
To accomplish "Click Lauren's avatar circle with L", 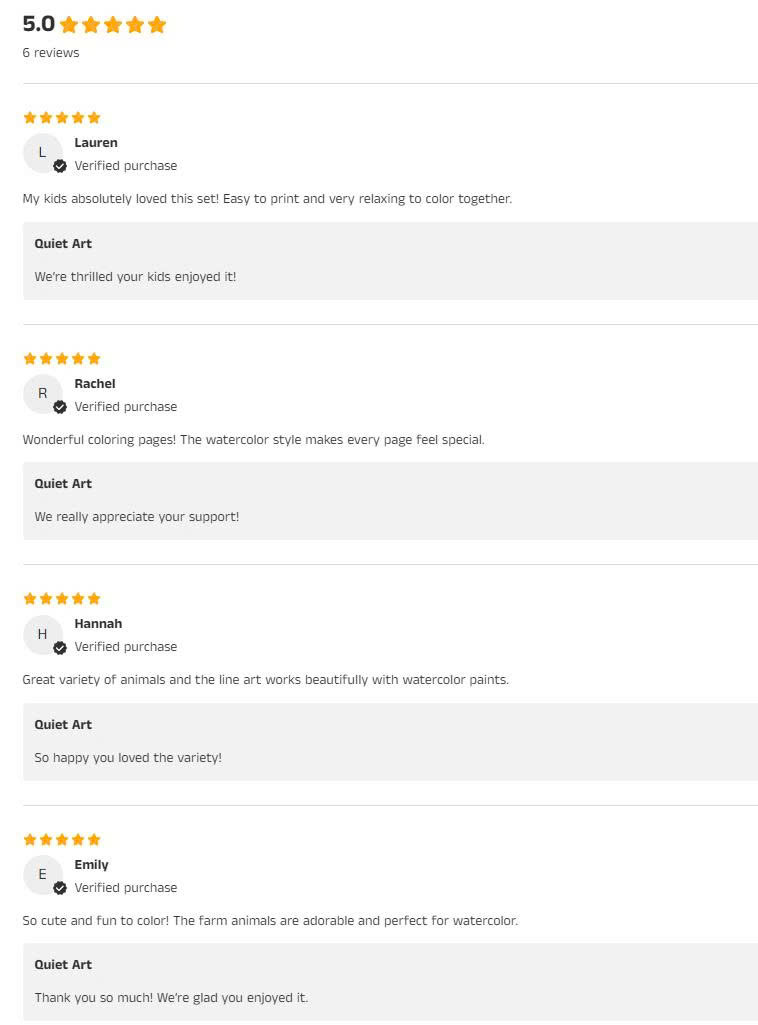I will point(41,153).
